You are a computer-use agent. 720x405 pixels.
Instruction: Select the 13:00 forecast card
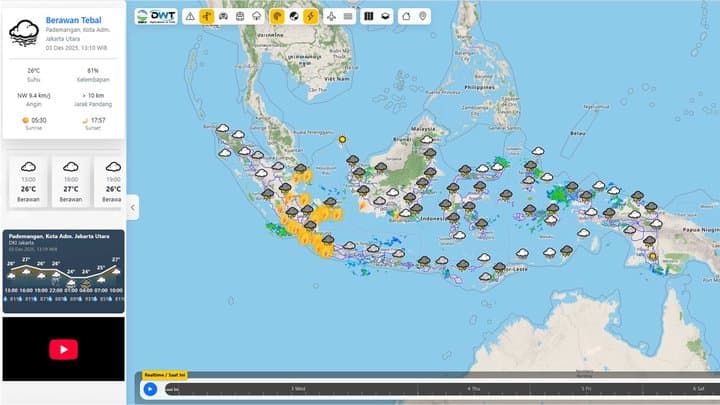(28, 182)
